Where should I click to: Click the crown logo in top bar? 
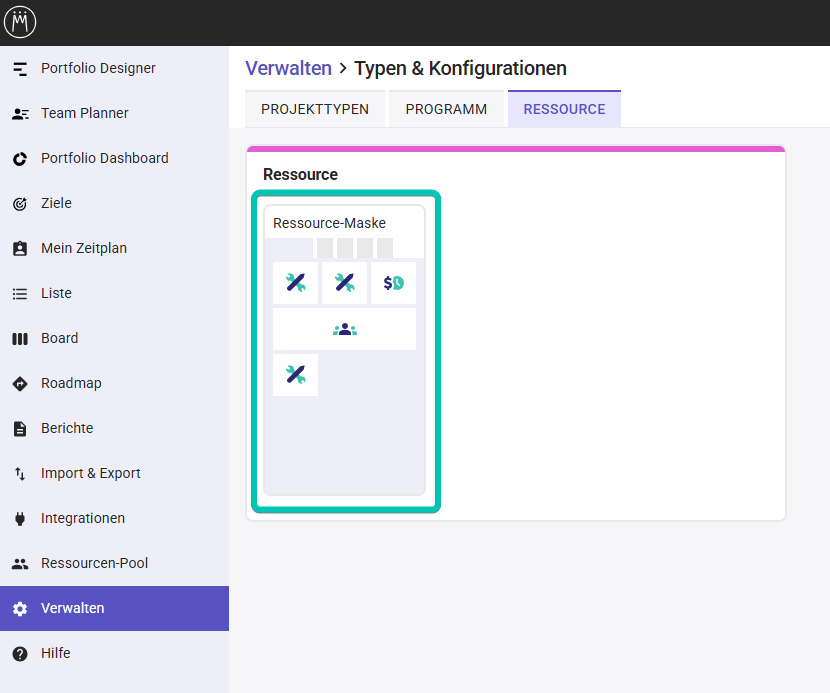click(20, 22)
